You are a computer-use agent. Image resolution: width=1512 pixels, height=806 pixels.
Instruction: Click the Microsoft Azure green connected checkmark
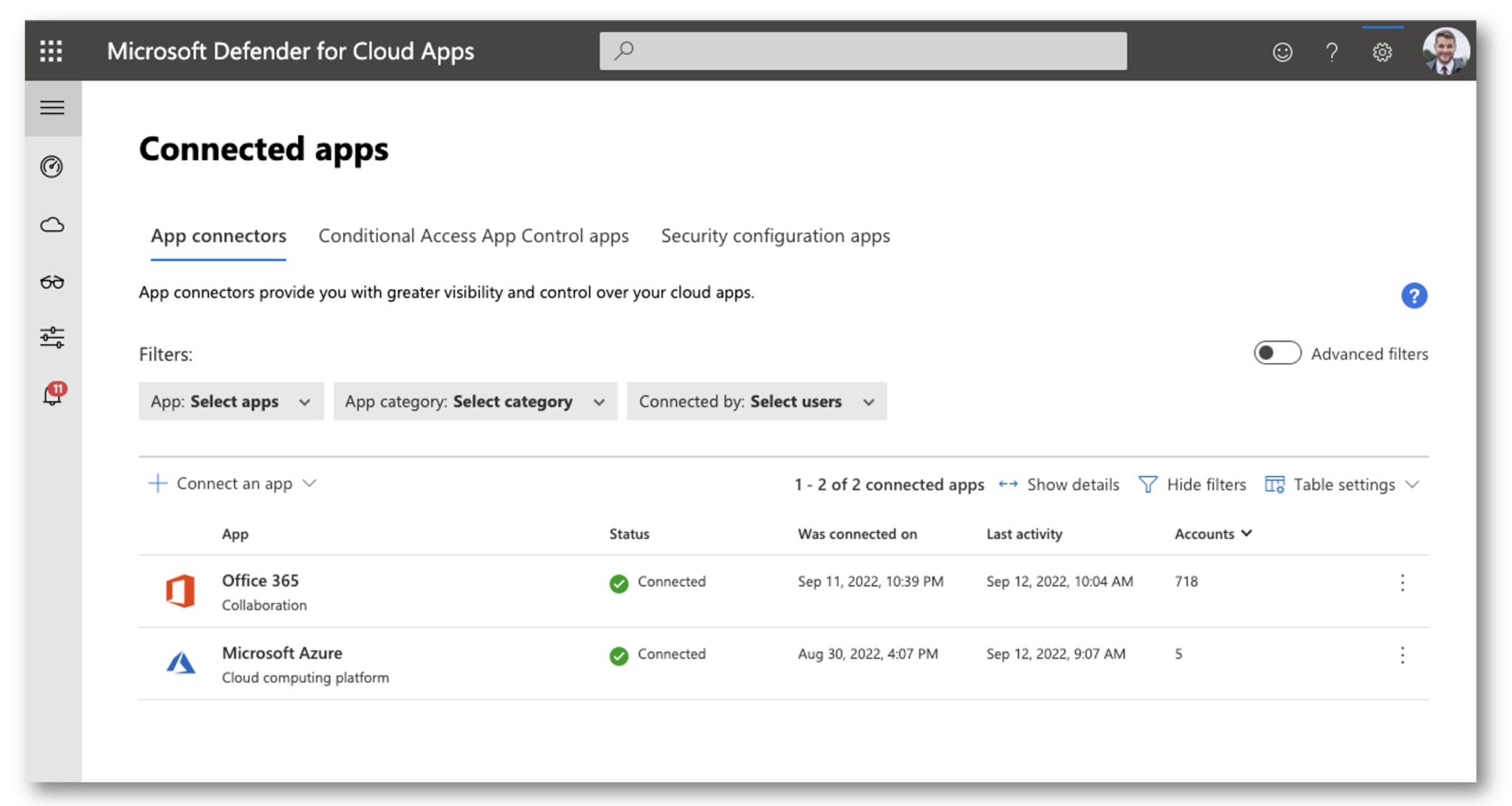[x=619, y=655]
